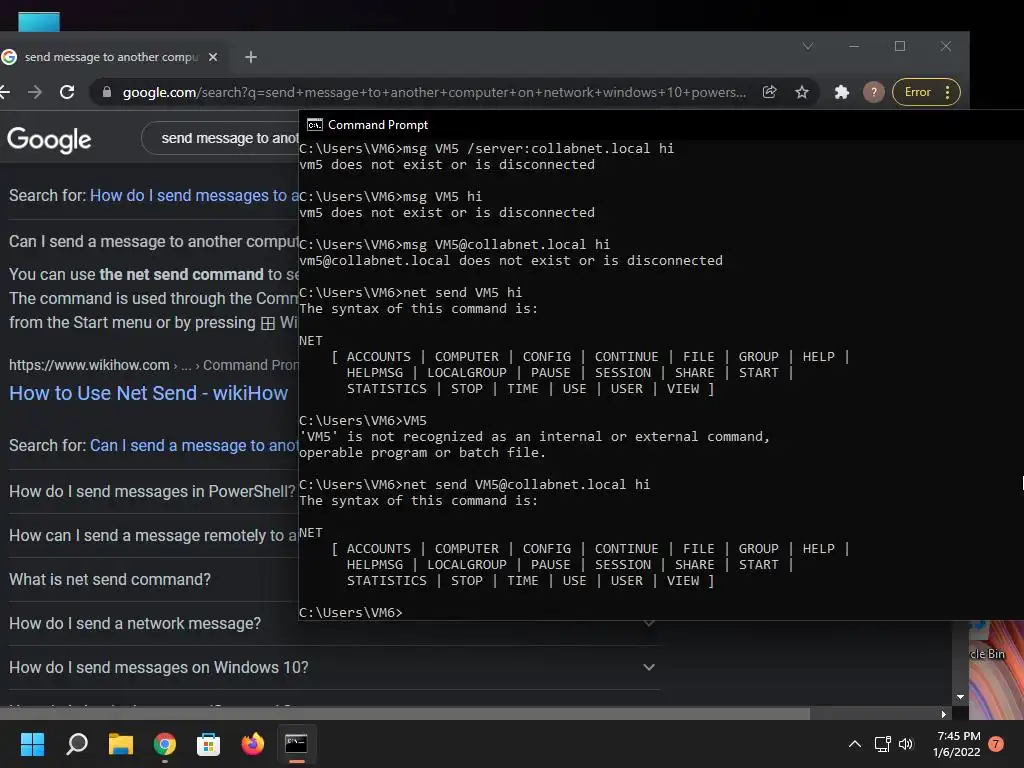The height and width of the screenshot is (768, 1024).
Task: Minimize the Chrome window
Action: (854, 46)
